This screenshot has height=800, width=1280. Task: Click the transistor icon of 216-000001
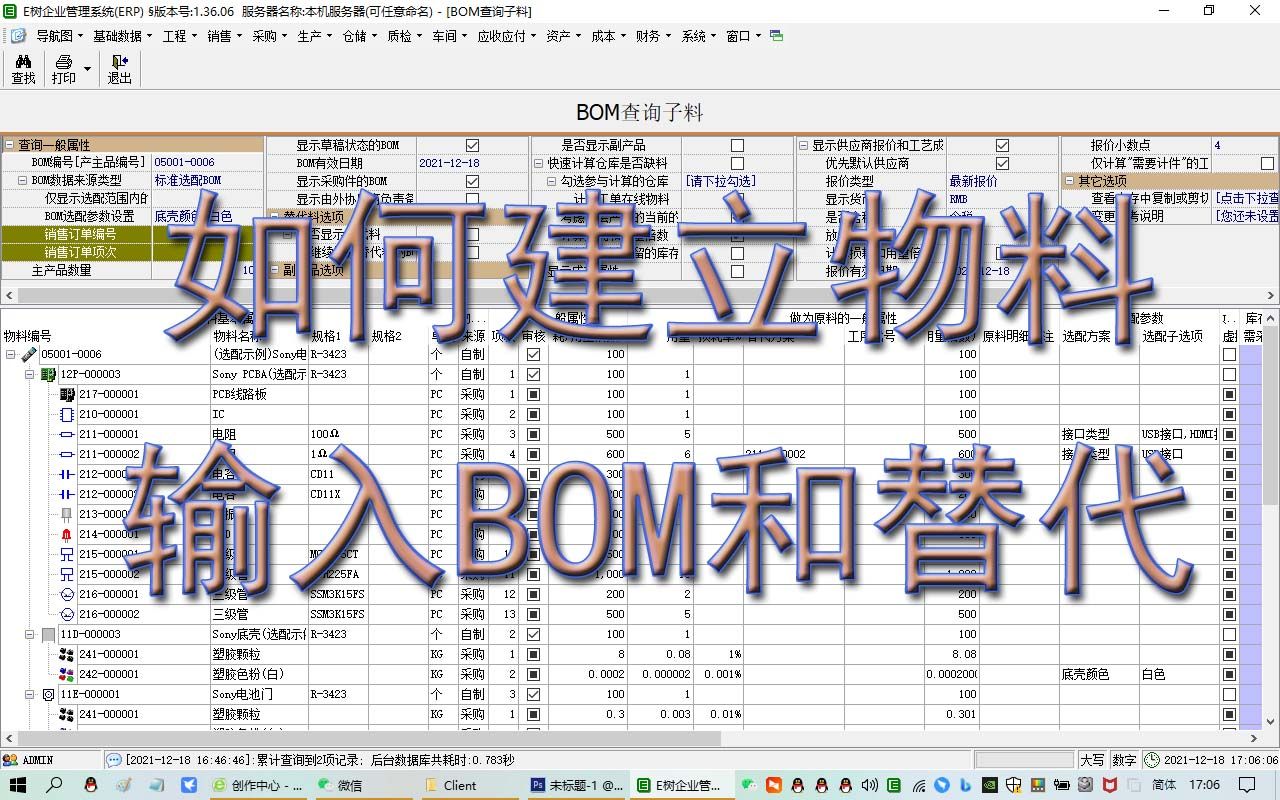tap(67, 594)
